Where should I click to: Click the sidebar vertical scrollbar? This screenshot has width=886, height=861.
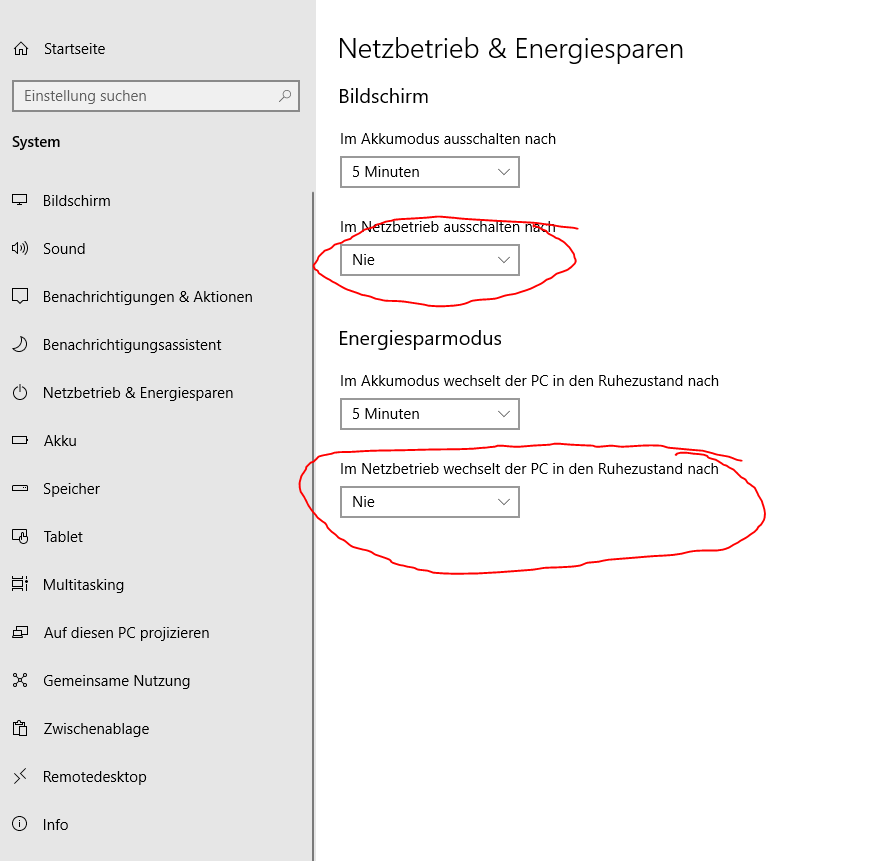pyautogui.click(x=313, y=525)
